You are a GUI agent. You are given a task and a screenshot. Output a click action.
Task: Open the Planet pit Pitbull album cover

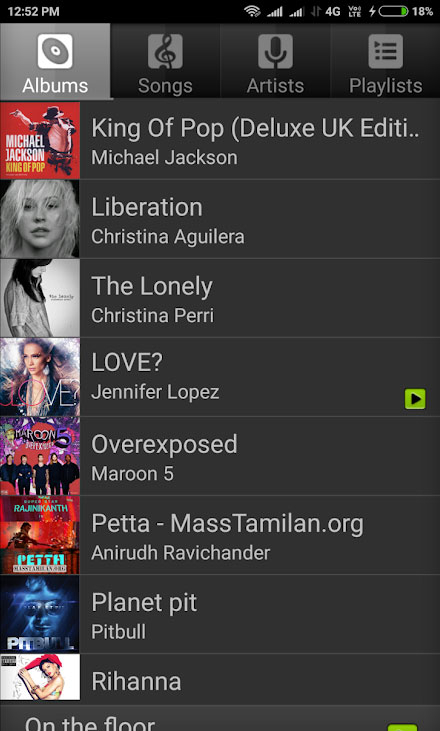pyautogui.click(x=40, y=614)
